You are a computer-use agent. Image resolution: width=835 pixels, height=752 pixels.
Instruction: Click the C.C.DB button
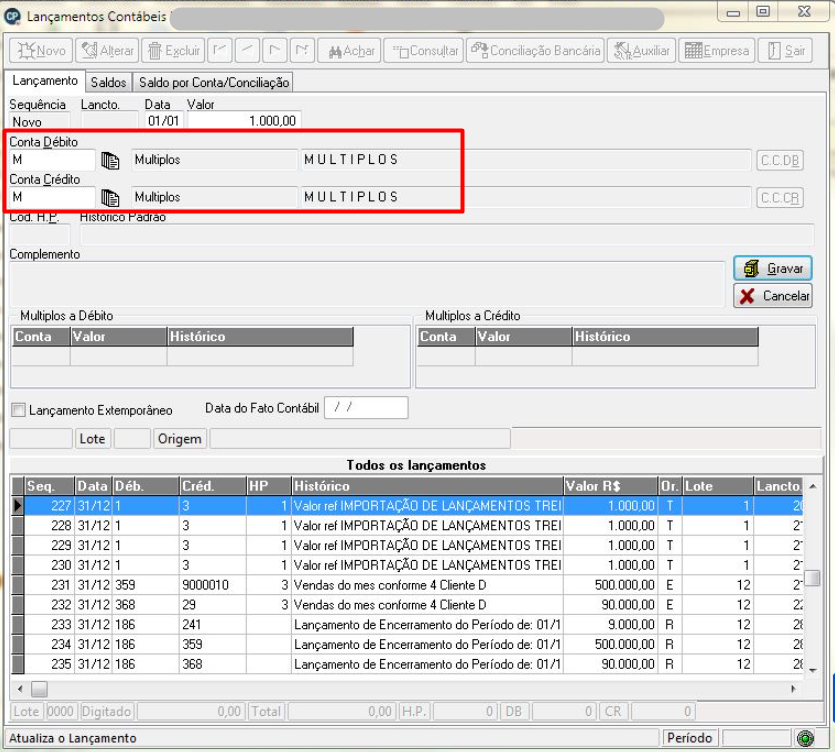tap(780, 160)
